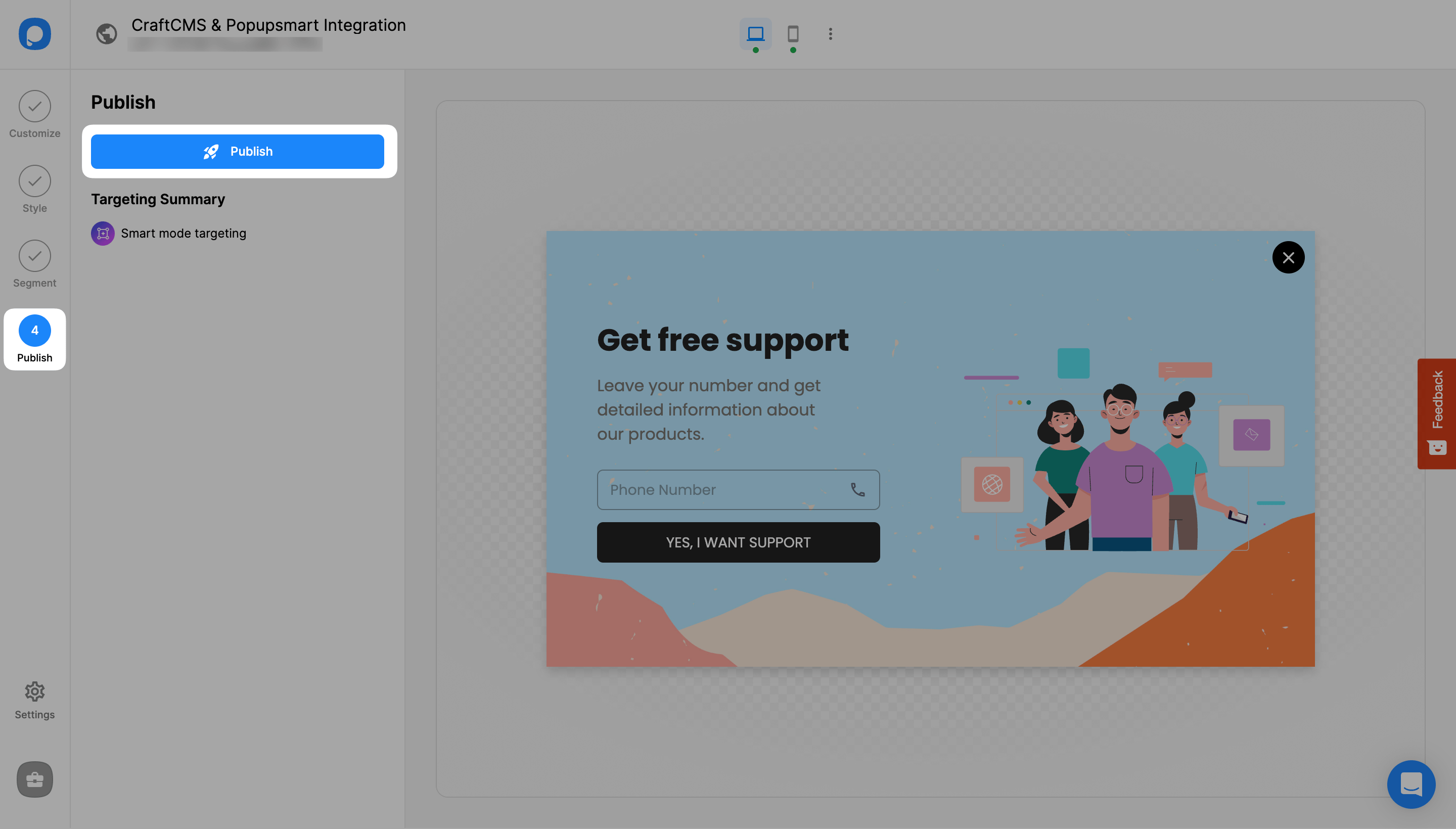Image resolution: width=1456 pixels, height=829 pixels.
Task: Click the CraftCMS & Popupsmart Integration title
Action: click(268, 25)
